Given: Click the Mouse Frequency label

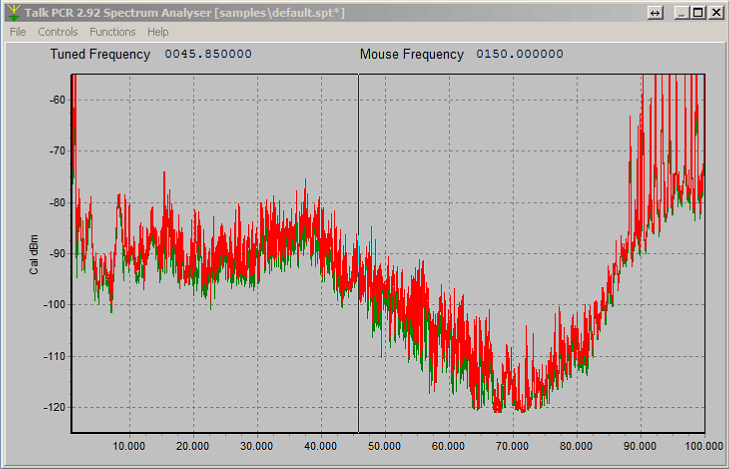Looking at the screenshot, I should [411, 54].
